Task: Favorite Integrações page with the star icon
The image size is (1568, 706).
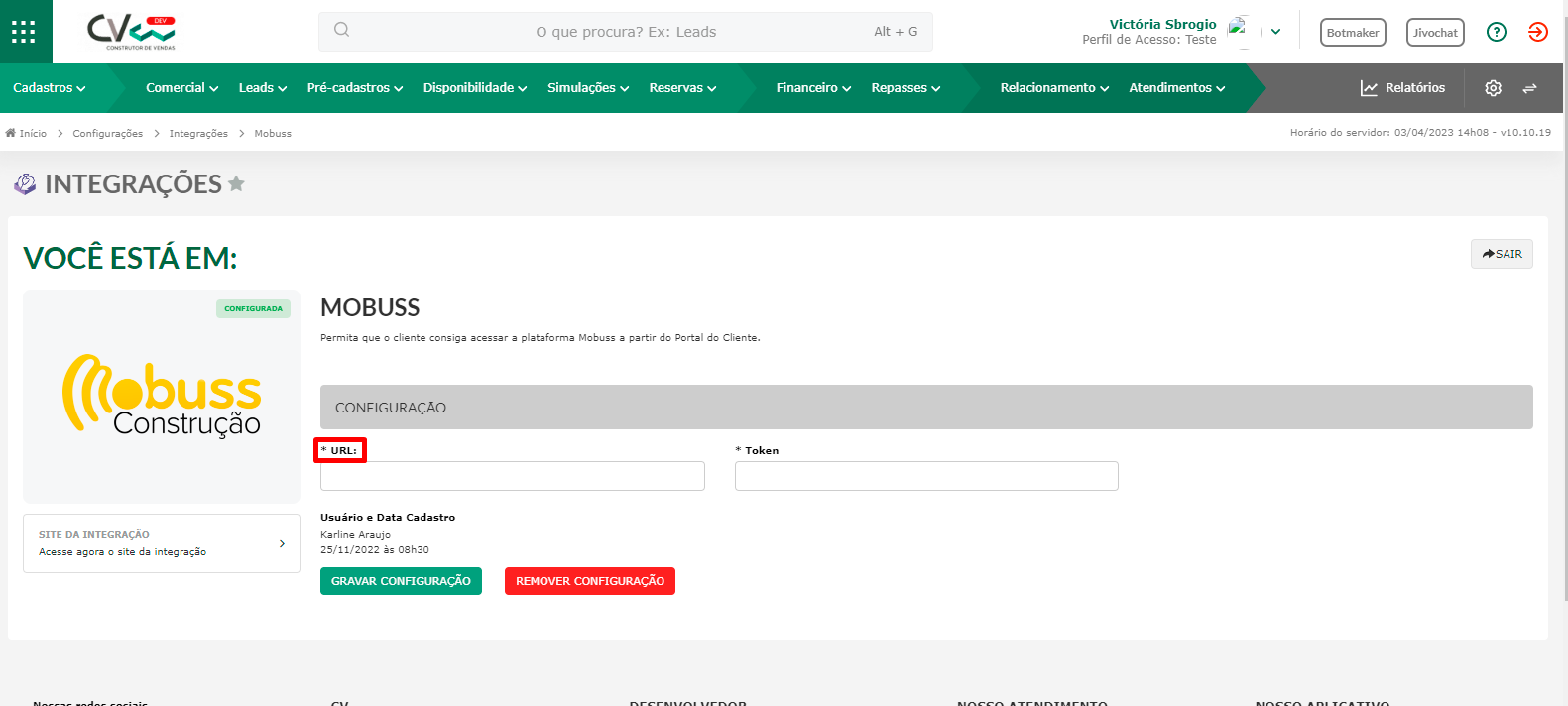Action: [236, 183]
